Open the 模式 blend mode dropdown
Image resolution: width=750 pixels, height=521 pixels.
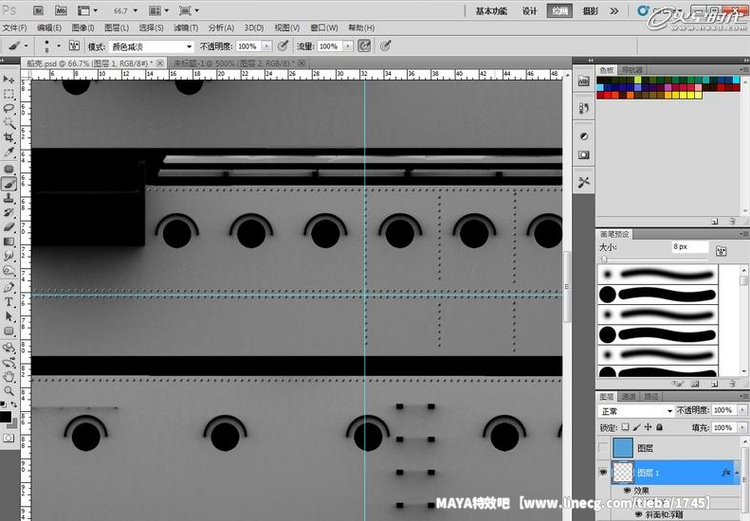tap(151, 46)
